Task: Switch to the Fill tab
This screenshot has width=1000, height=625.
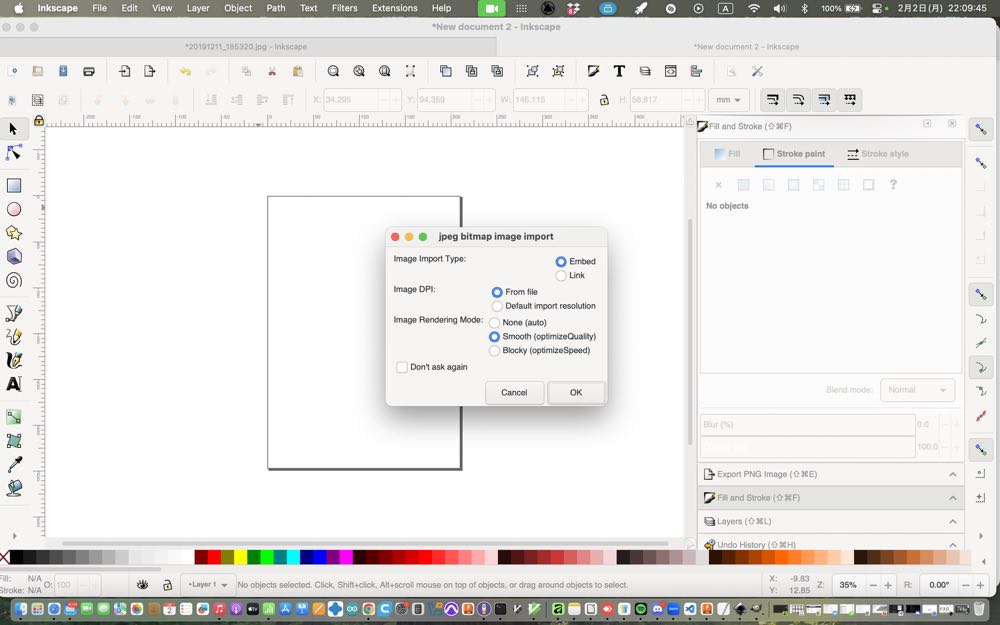Action: [x=727, y=154]
